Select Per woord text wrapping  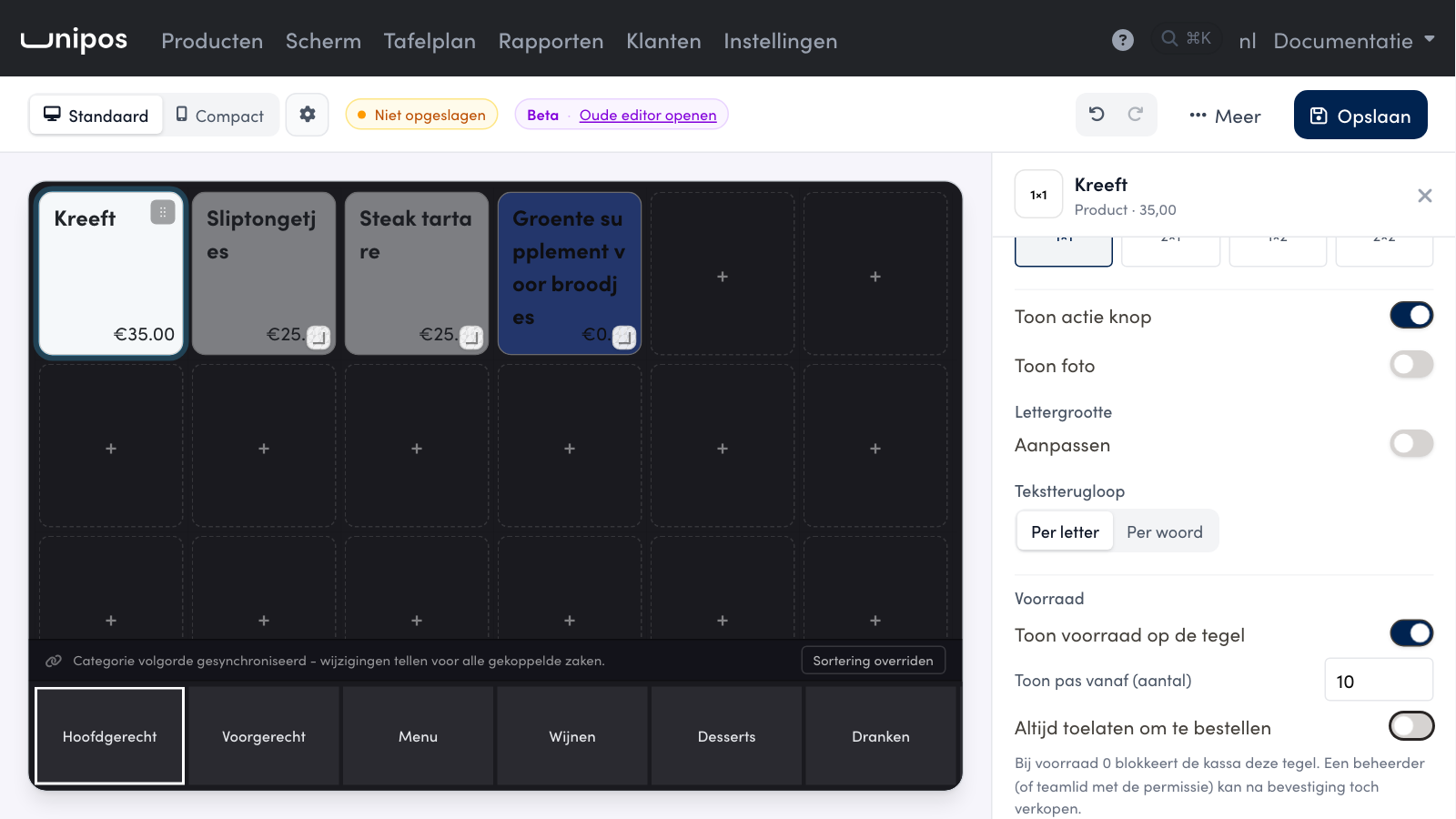coord(1165,531)
